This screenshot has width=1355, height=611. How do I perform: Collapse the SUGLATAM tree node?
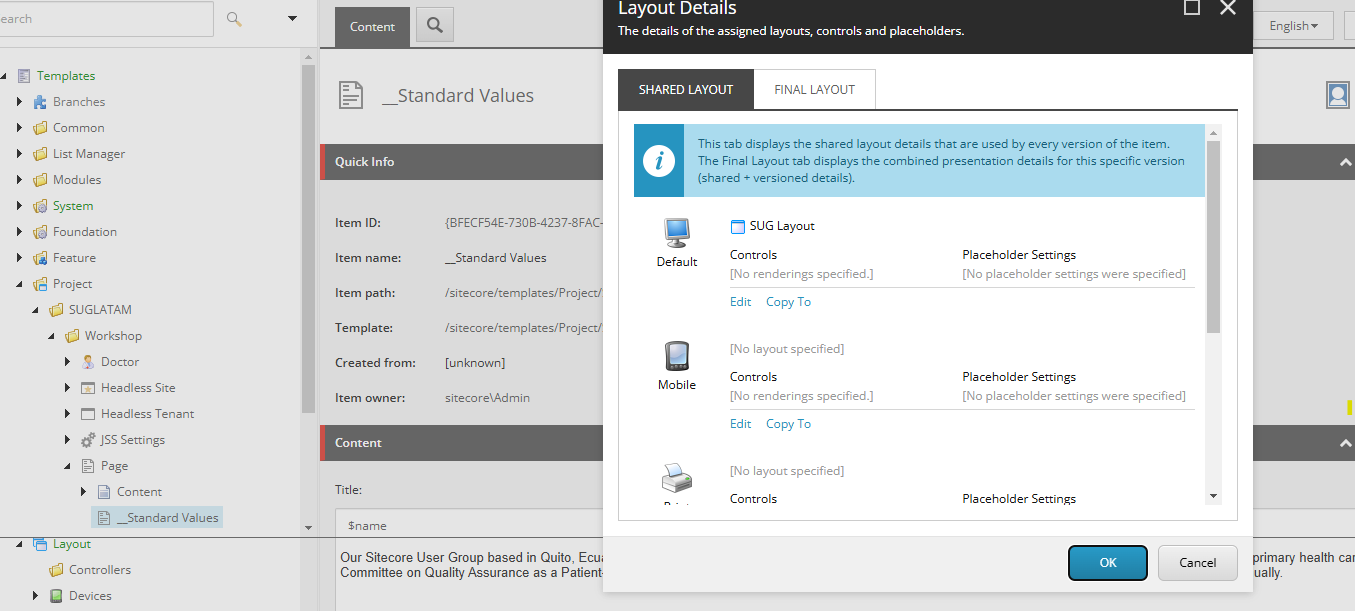pyautogui.click(x=35, y=310)
